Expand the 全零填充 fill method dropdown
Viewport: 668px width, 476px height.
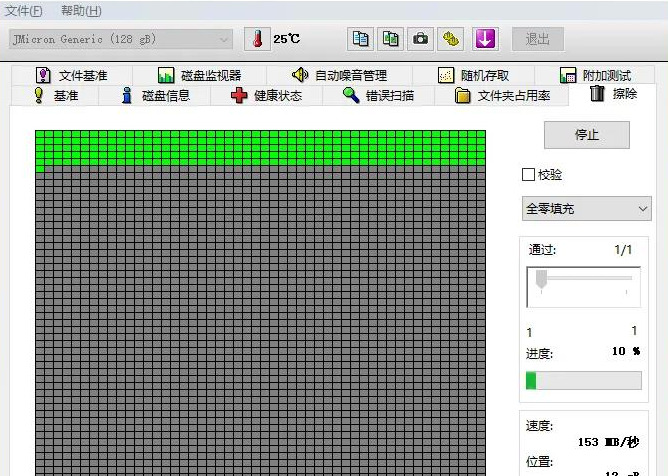[x=586, y=209]
